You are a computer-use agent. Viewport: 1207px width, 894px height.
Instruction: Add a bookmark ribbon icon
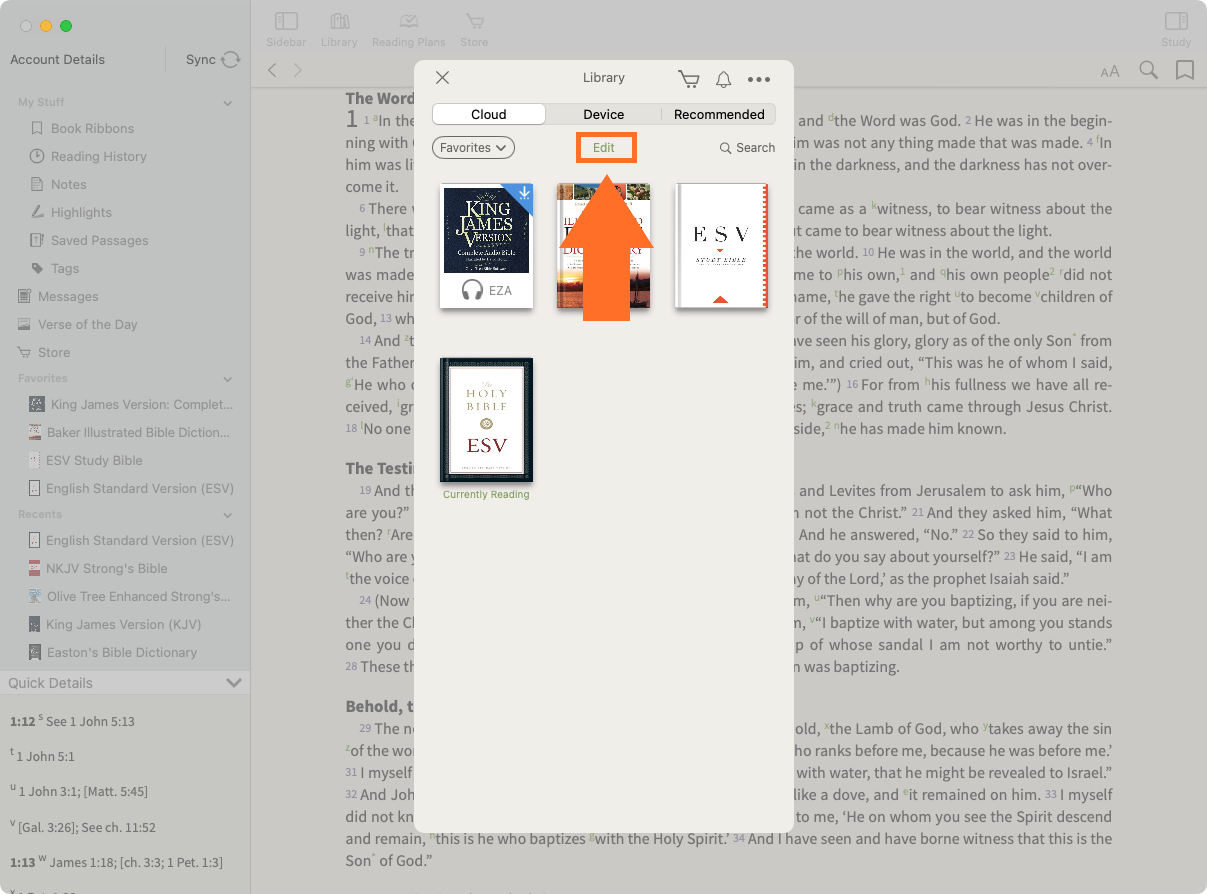[1185, 70]
